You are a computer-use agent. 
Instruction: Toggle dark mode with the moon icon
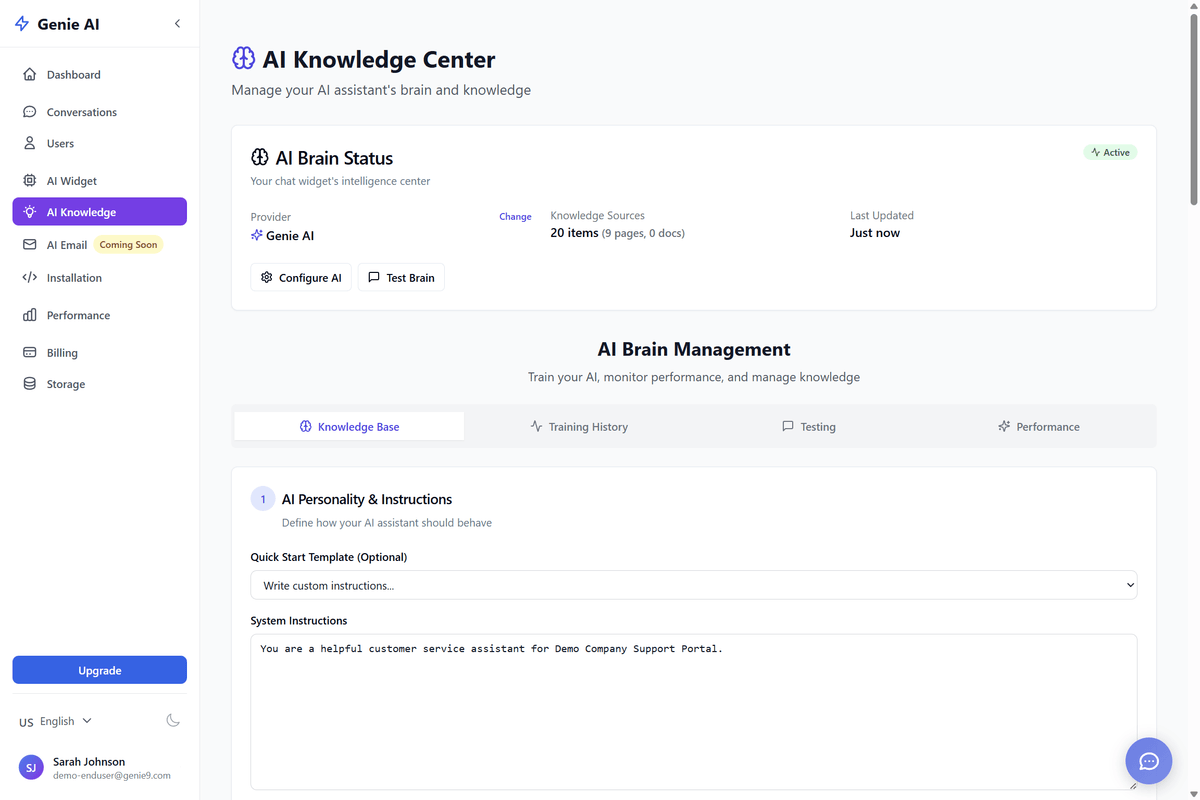[x=172, y=719]
